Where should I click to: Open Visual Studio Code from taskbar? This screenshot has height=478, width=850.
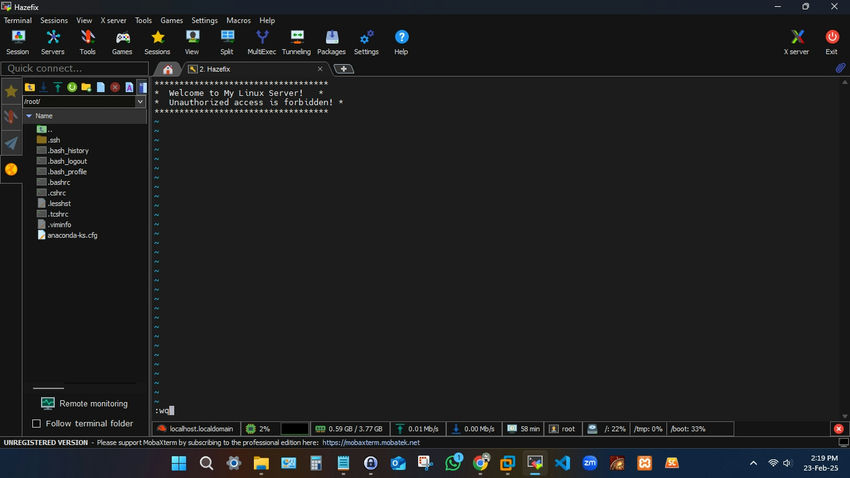(563, 463)
